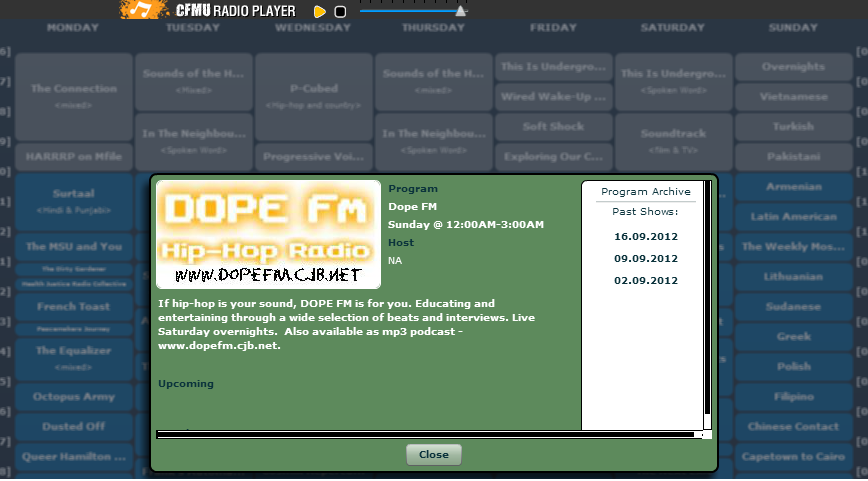Click the Dope FM Hip-Hop Radio logo
The width and height of the screenshot is (868, 481).
click(268, 234)
